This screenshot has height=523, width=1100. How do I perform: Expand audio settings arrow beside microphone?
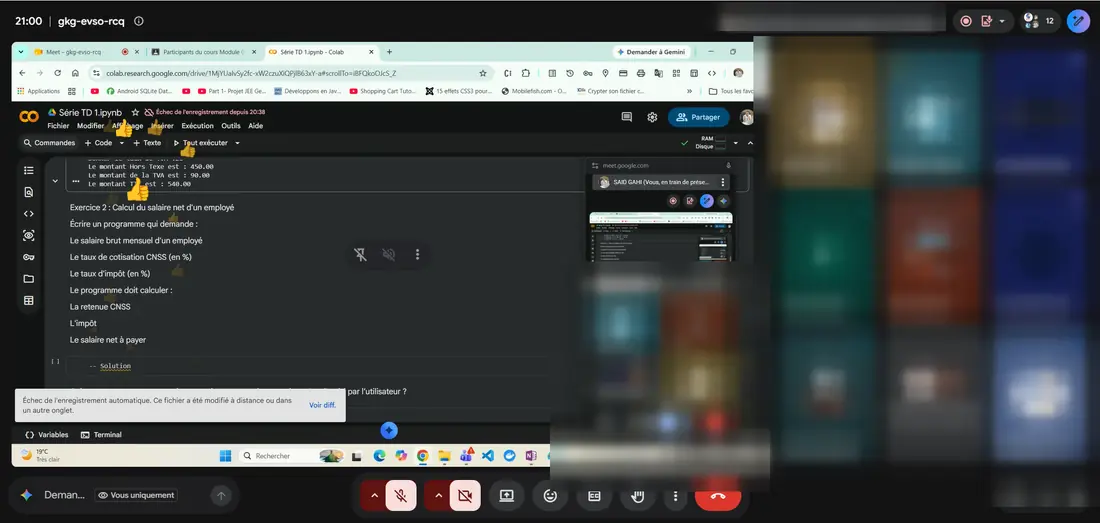pyautogui.click(x=374, y=496)
